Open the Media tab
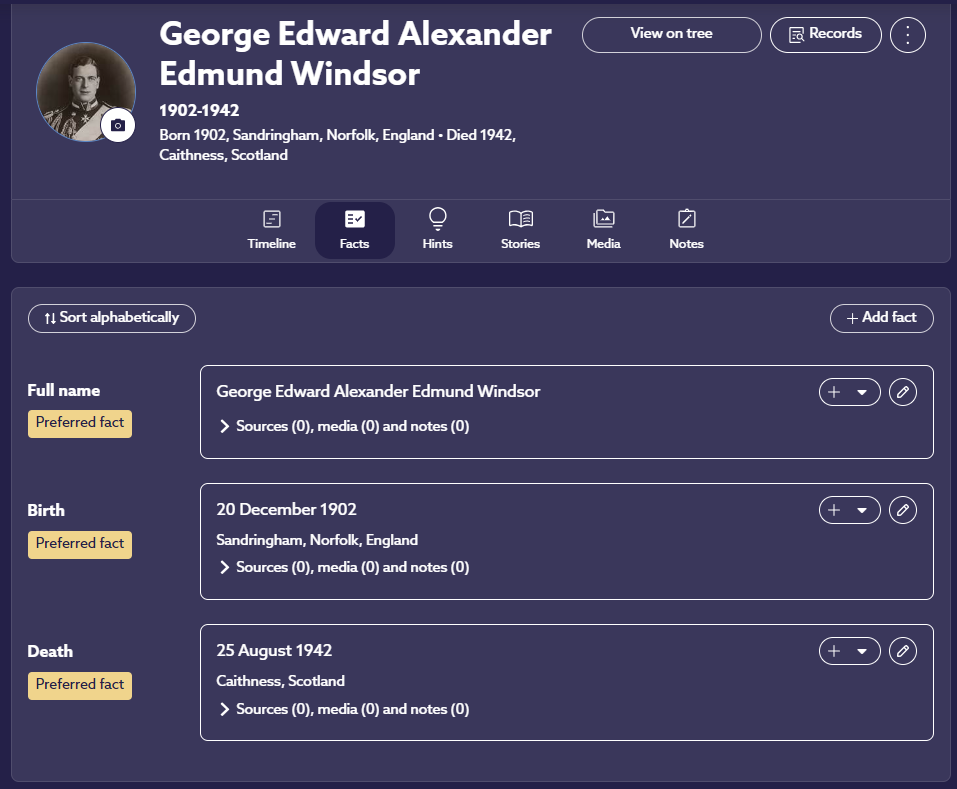This screenshot has height=789, width=957. [603, 229]
